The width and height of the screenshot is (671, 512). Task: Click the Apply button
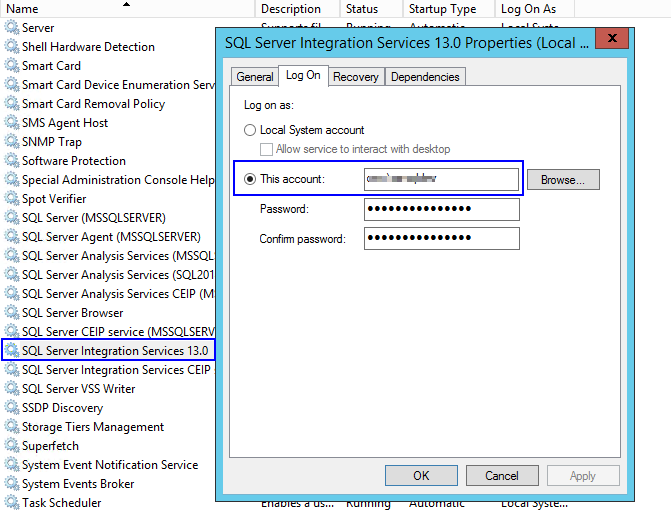click(x=583, y=476)
